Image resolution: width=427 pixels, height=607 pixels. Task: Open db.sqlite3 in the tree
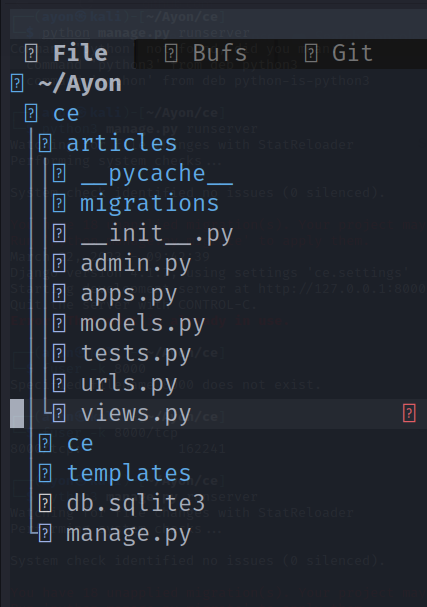point(135,504)
